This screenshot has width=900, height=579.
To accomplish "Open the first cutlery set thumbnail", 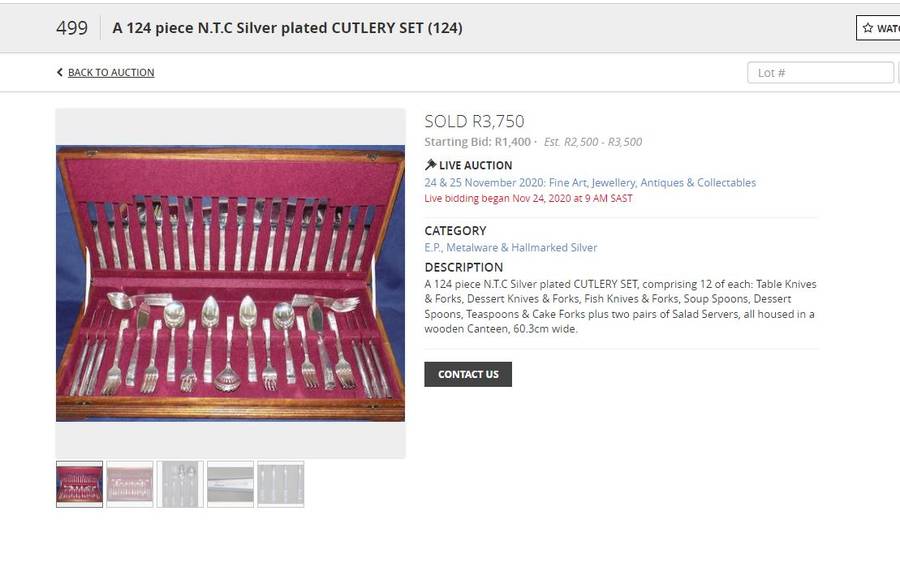I will click(79, 484).
